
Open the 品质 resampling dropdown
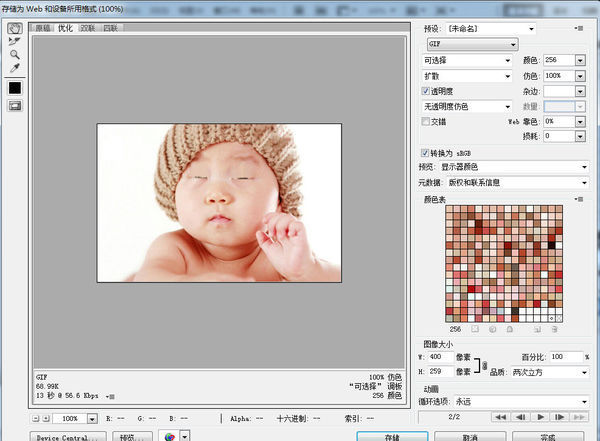tap(550, 372)
